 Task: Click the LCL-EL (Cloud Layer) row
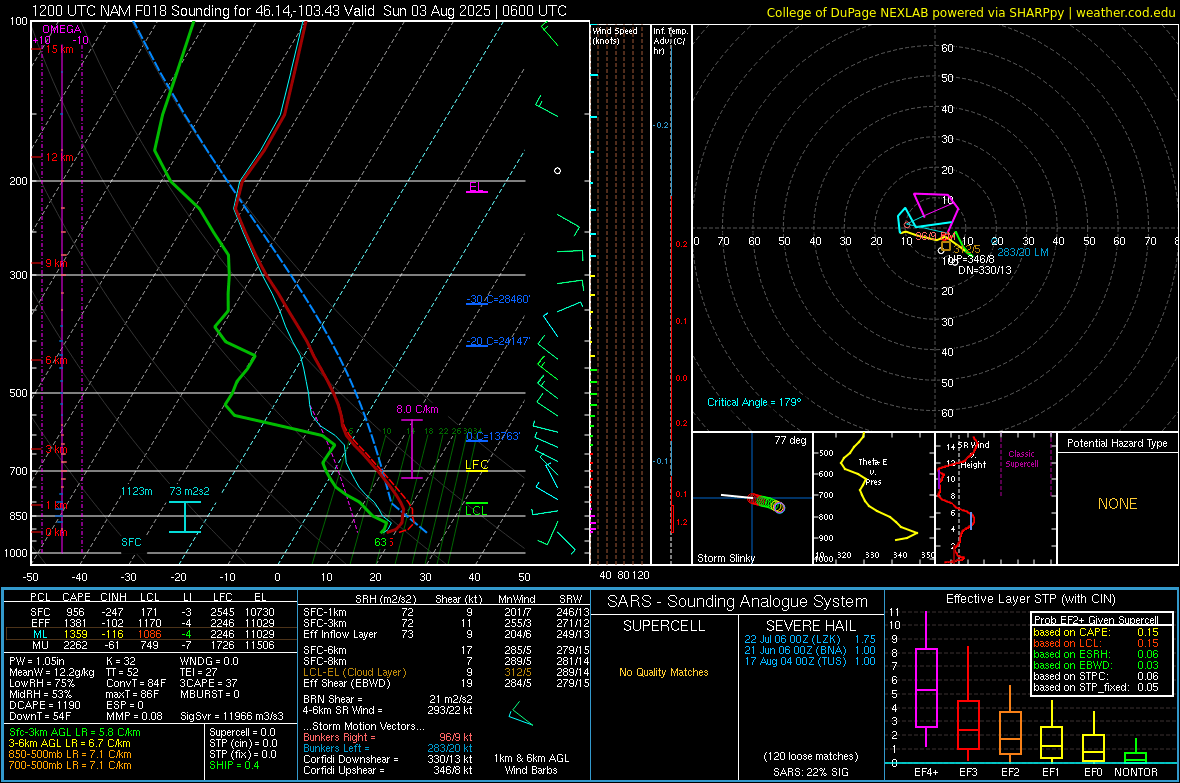pyautogui.click(x=445, y=672)
